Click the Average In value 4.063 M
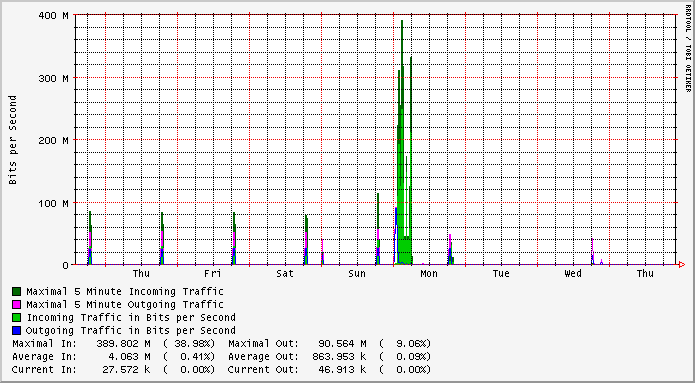This screenshot has height=383, width=695. point(129,356)
